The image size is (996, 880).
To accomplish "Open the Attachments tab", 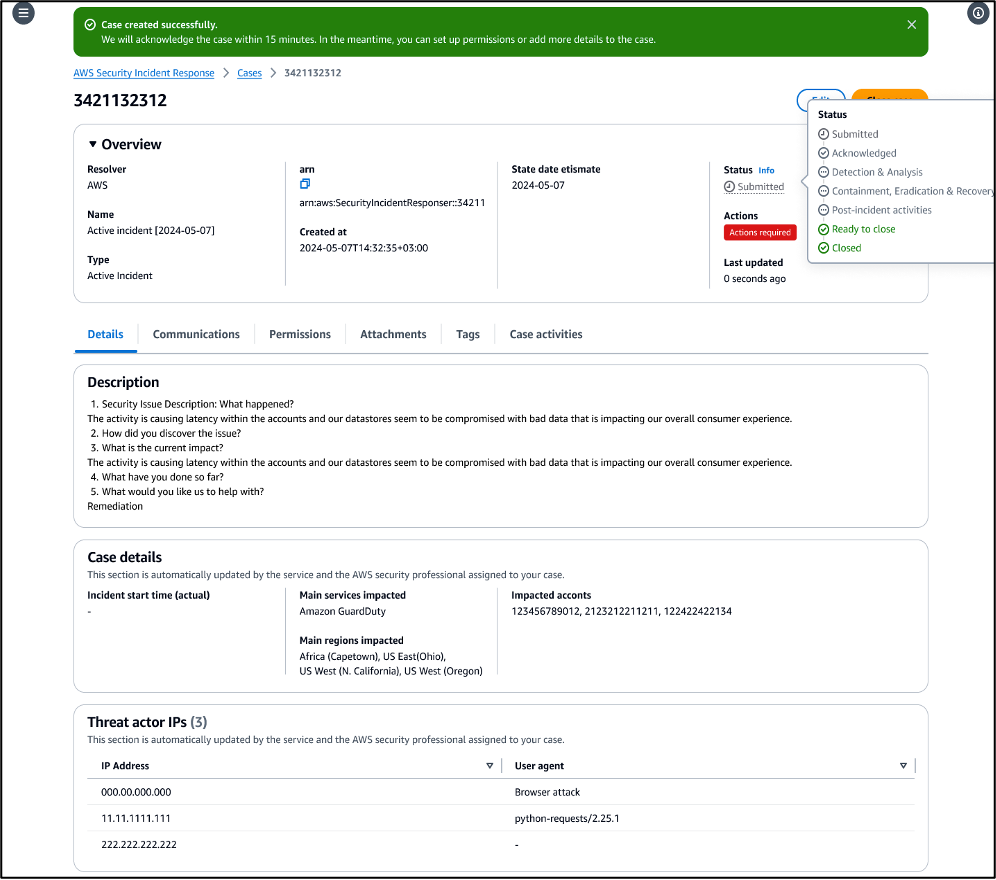I will point(393,335).
